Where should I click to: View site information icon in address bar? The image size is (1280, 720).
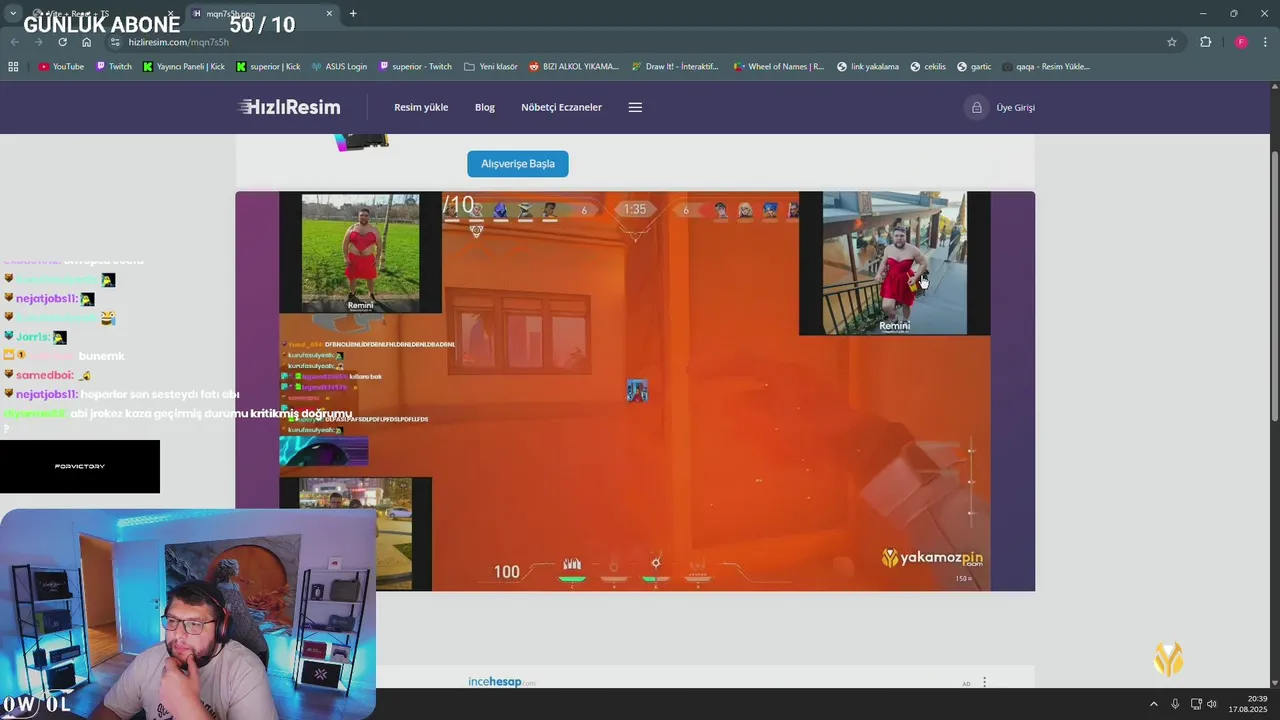115,42
